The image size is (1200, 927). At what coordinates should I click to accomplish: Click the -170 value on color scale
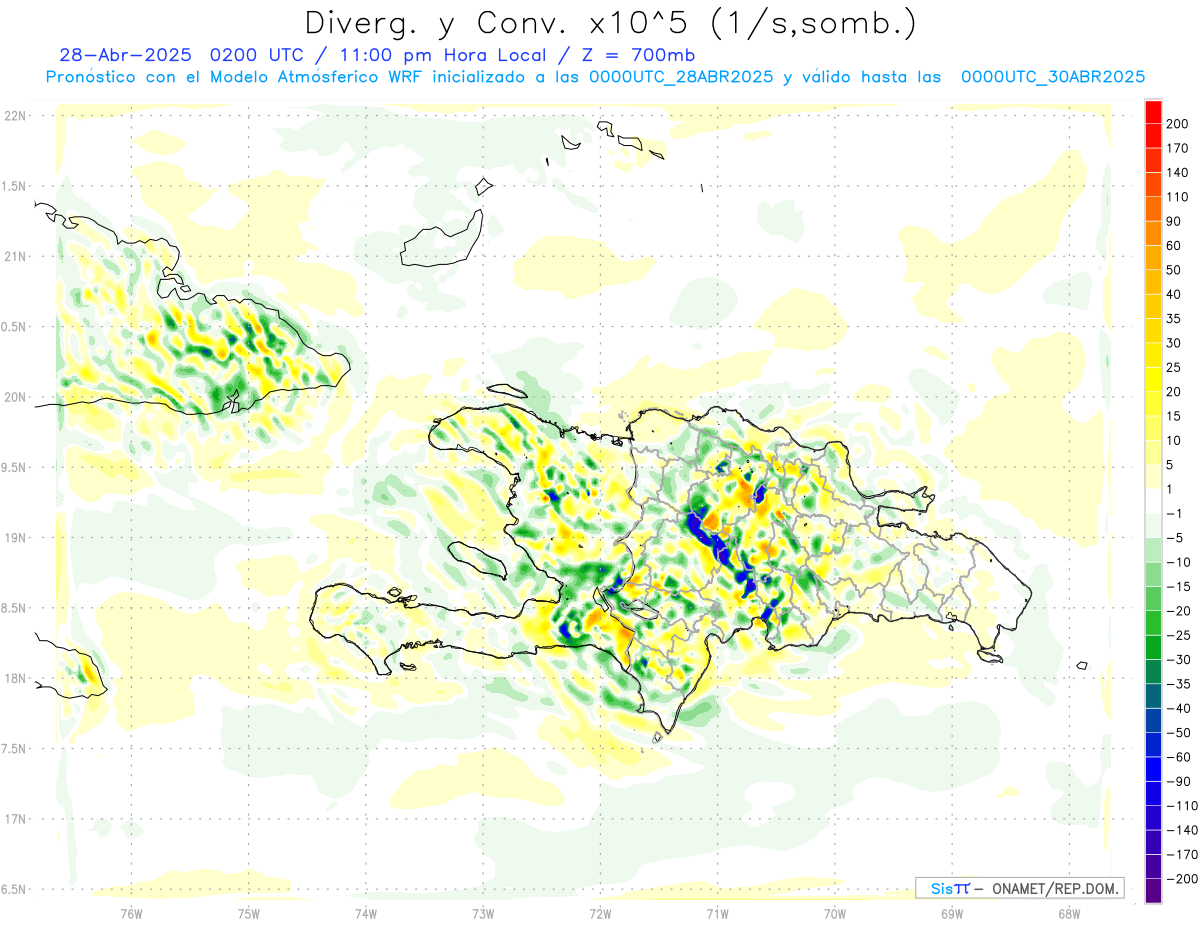click(x=1180, y=855)
